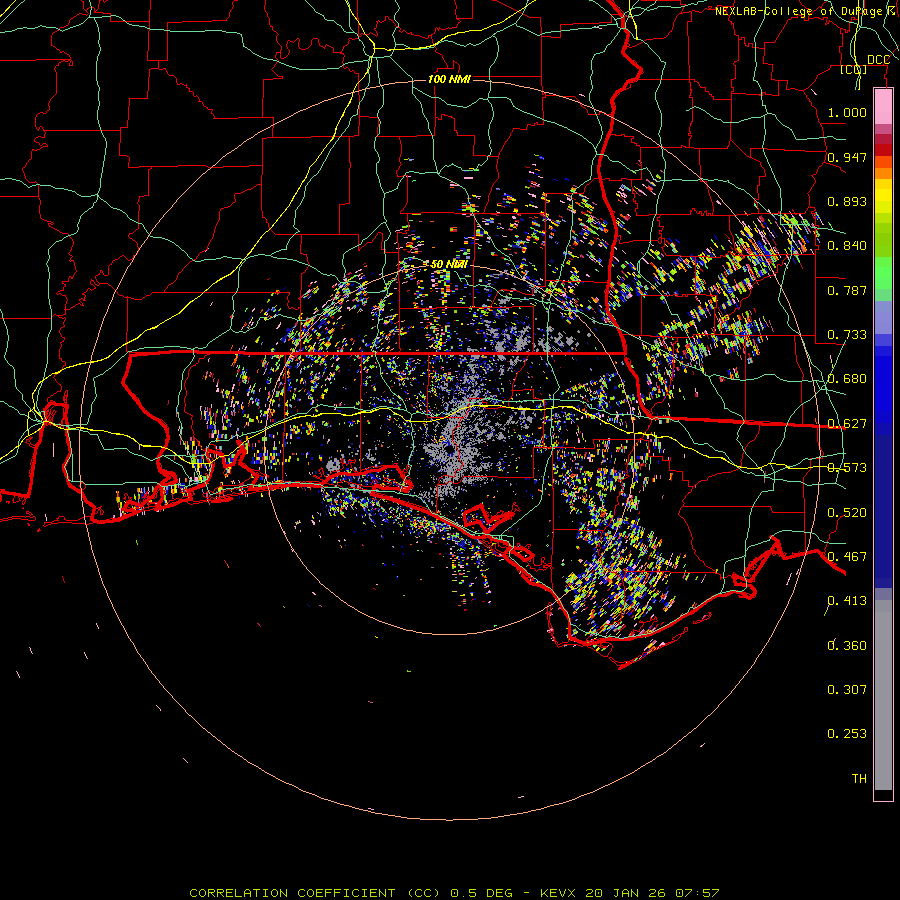Pick the orange segment of color bar
Viewport: 900px width, 900px height.
coord(883,173)
